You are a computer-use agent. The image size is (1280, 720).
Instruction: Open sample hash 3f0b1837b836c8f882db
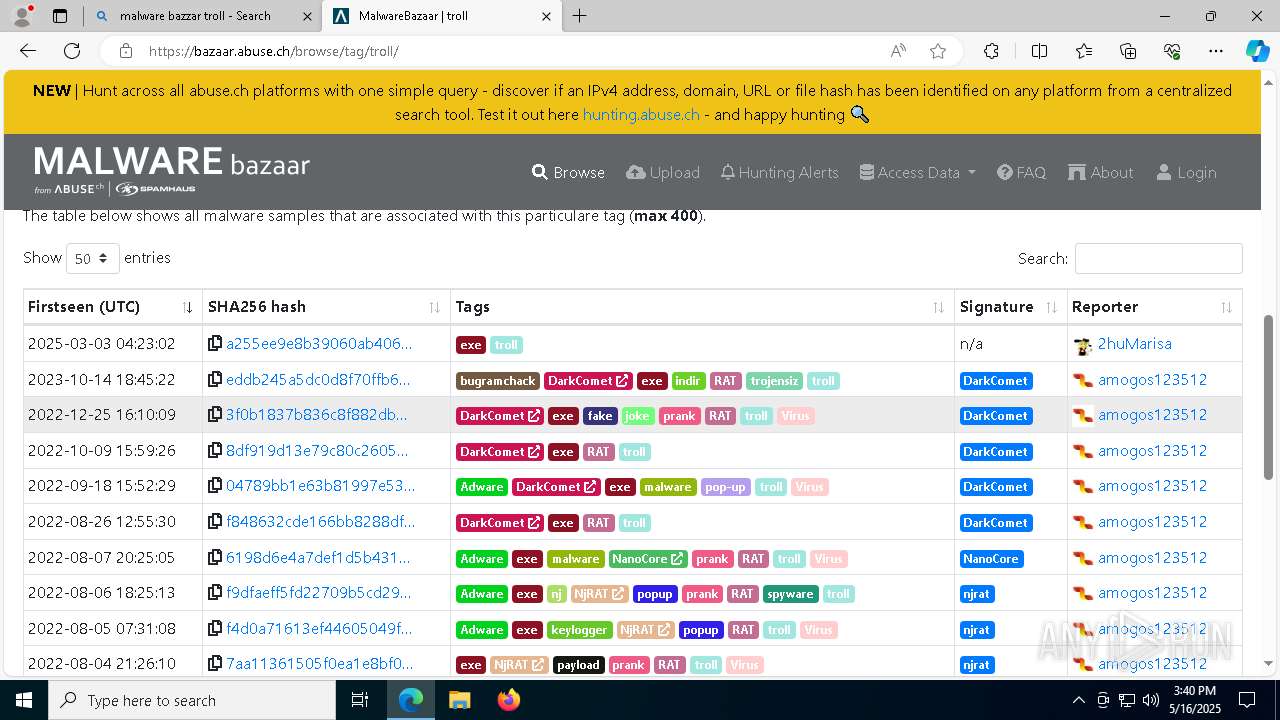click(316, 415)
